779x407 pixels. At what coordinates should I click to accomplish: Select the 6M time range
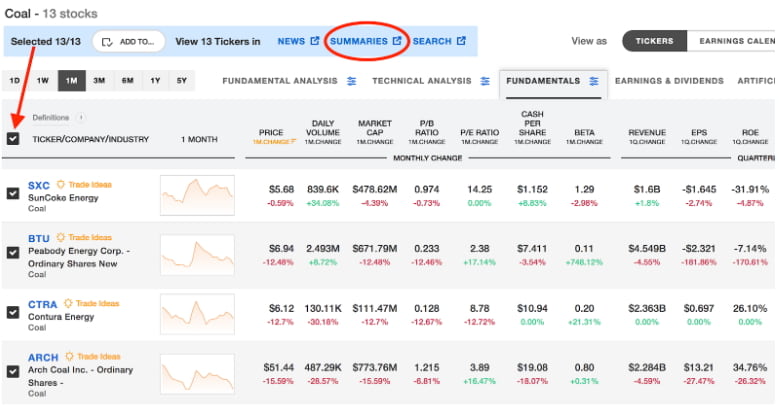(128, 81)
